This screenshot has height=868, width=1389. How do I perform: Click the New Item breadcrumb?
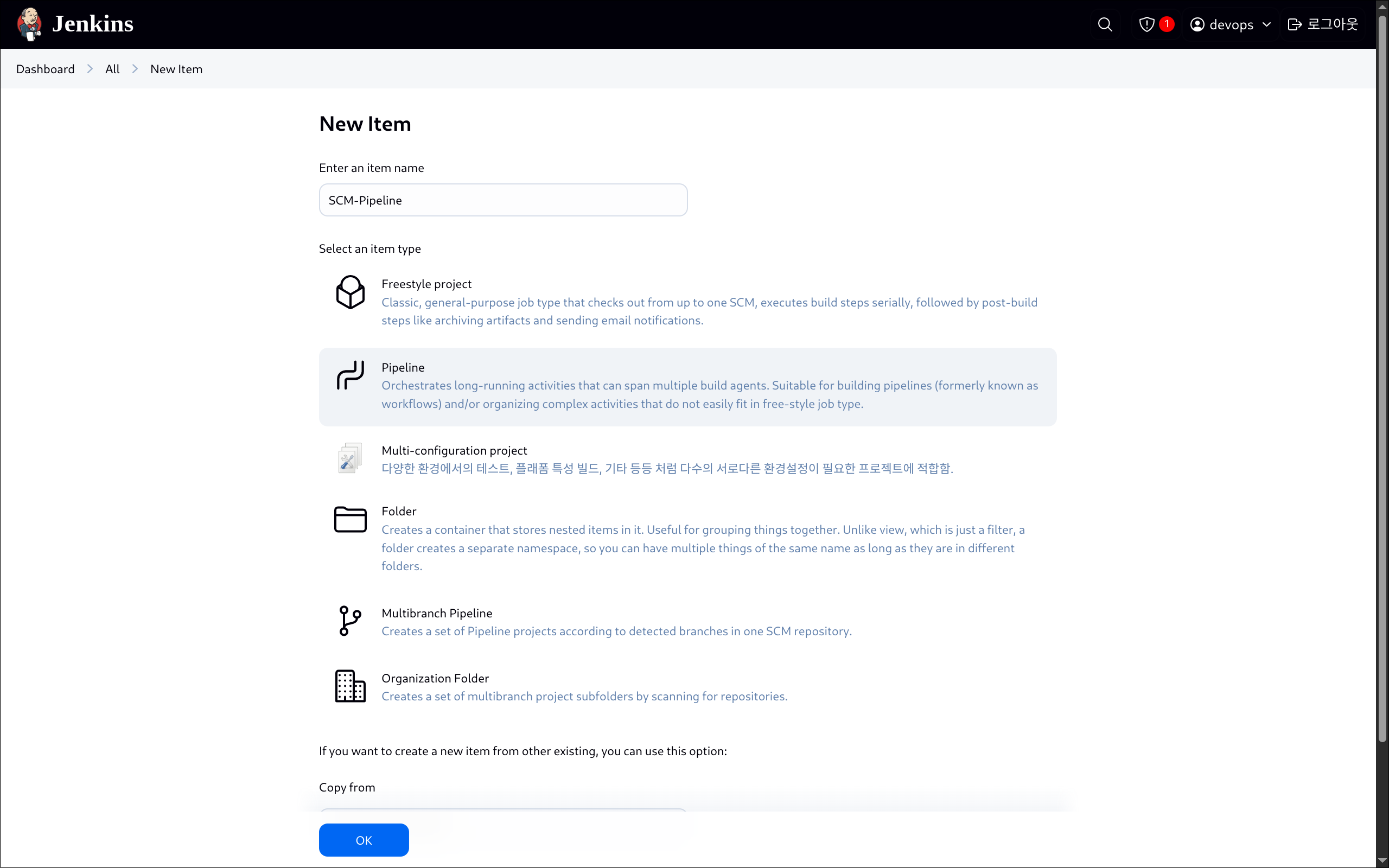pyautogui.click(x=176, y=69)
